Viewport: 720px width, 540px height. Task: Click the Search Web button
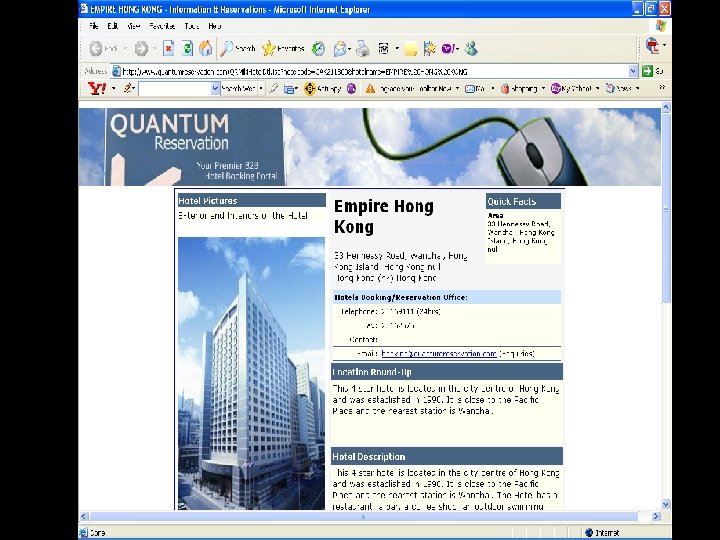[238, 89]
